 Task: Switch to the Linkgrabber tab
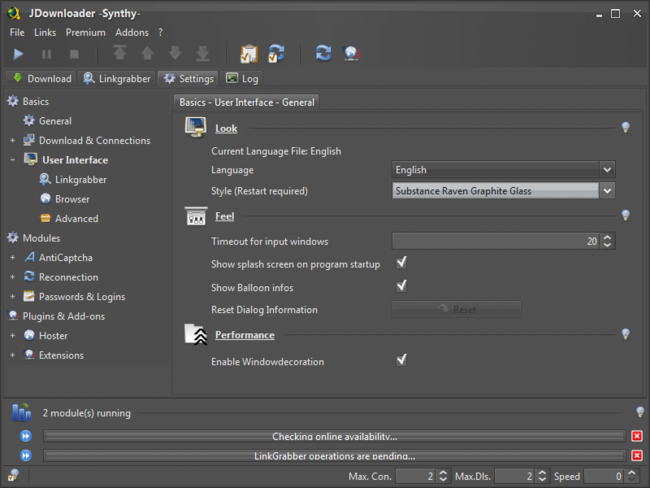(116, 78)
